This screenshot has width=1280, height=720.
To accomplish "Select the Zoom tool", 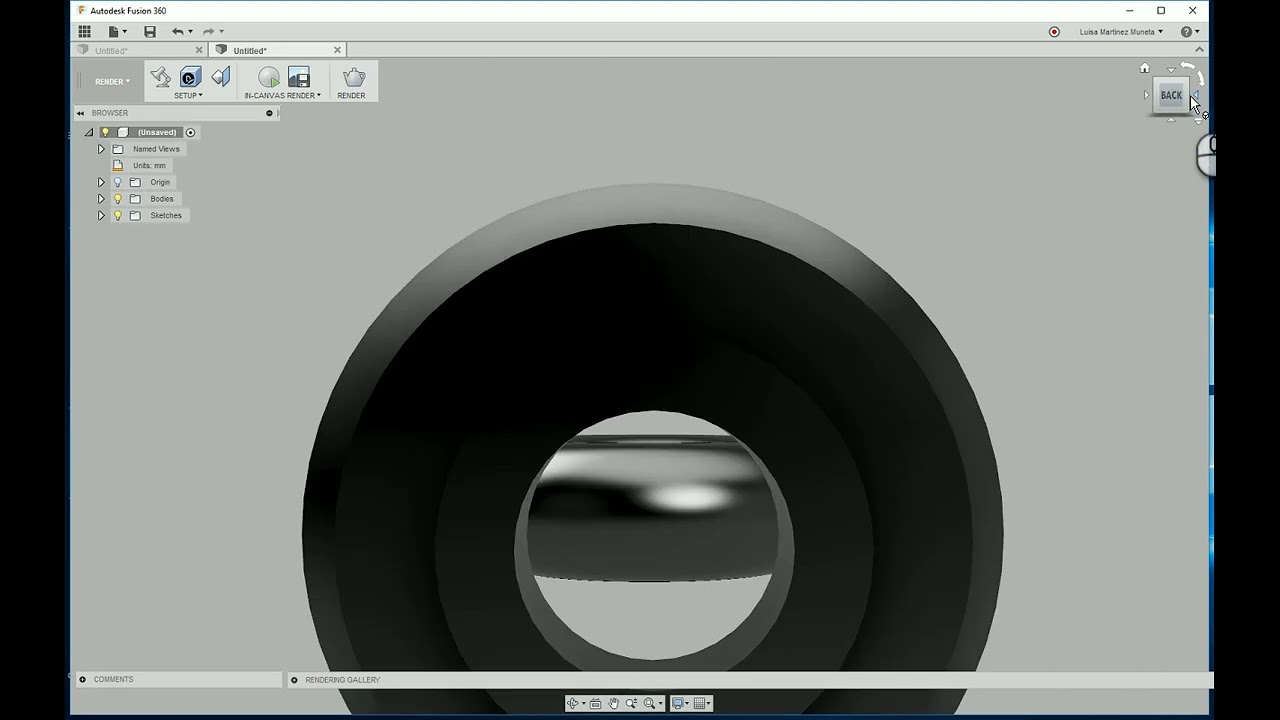I will tap(631, 703).
